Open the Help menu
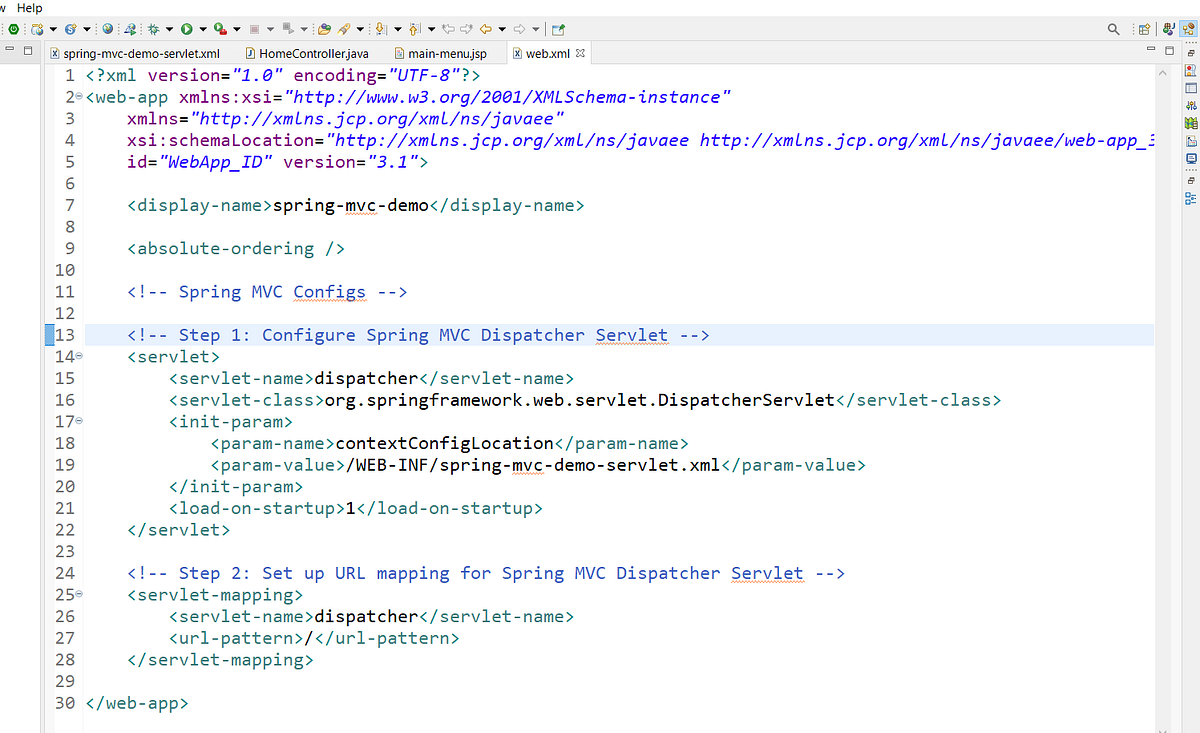The width and height of the screenshot is (1200, 733). tap(28, 7)
